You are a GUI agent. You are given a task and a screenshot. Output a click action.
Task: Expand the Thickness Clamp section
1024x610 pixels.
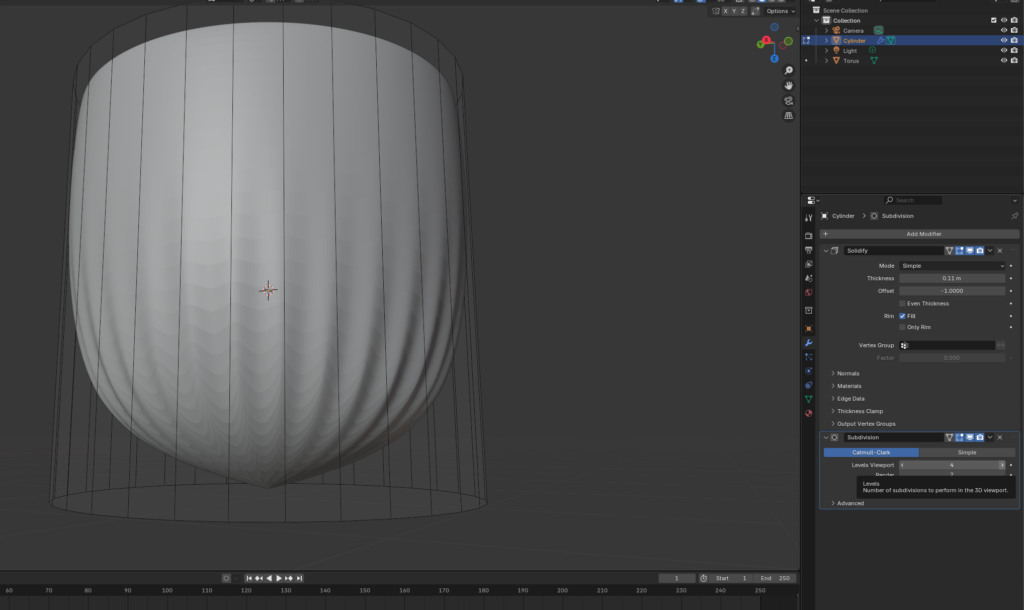point(859,411)
